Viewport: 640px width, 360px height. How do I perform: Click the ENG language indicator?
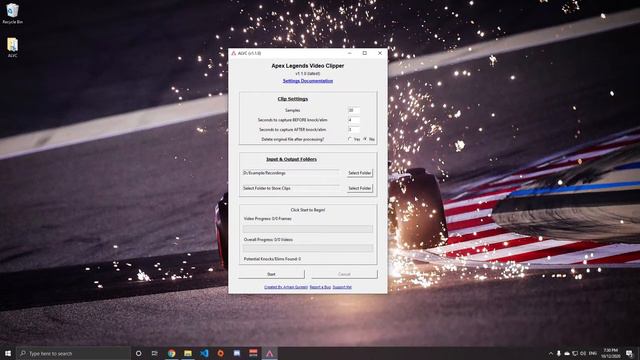tap(593, 353)
